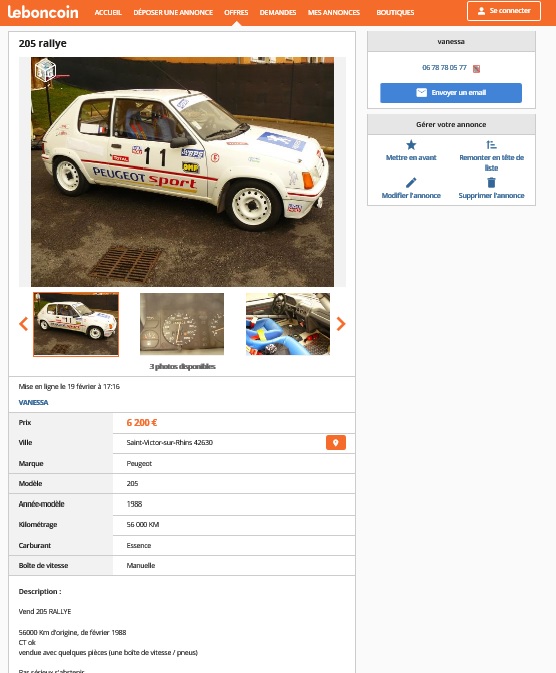
Task: Click the 360 view cube icon on photo
Action: [45, 70]
